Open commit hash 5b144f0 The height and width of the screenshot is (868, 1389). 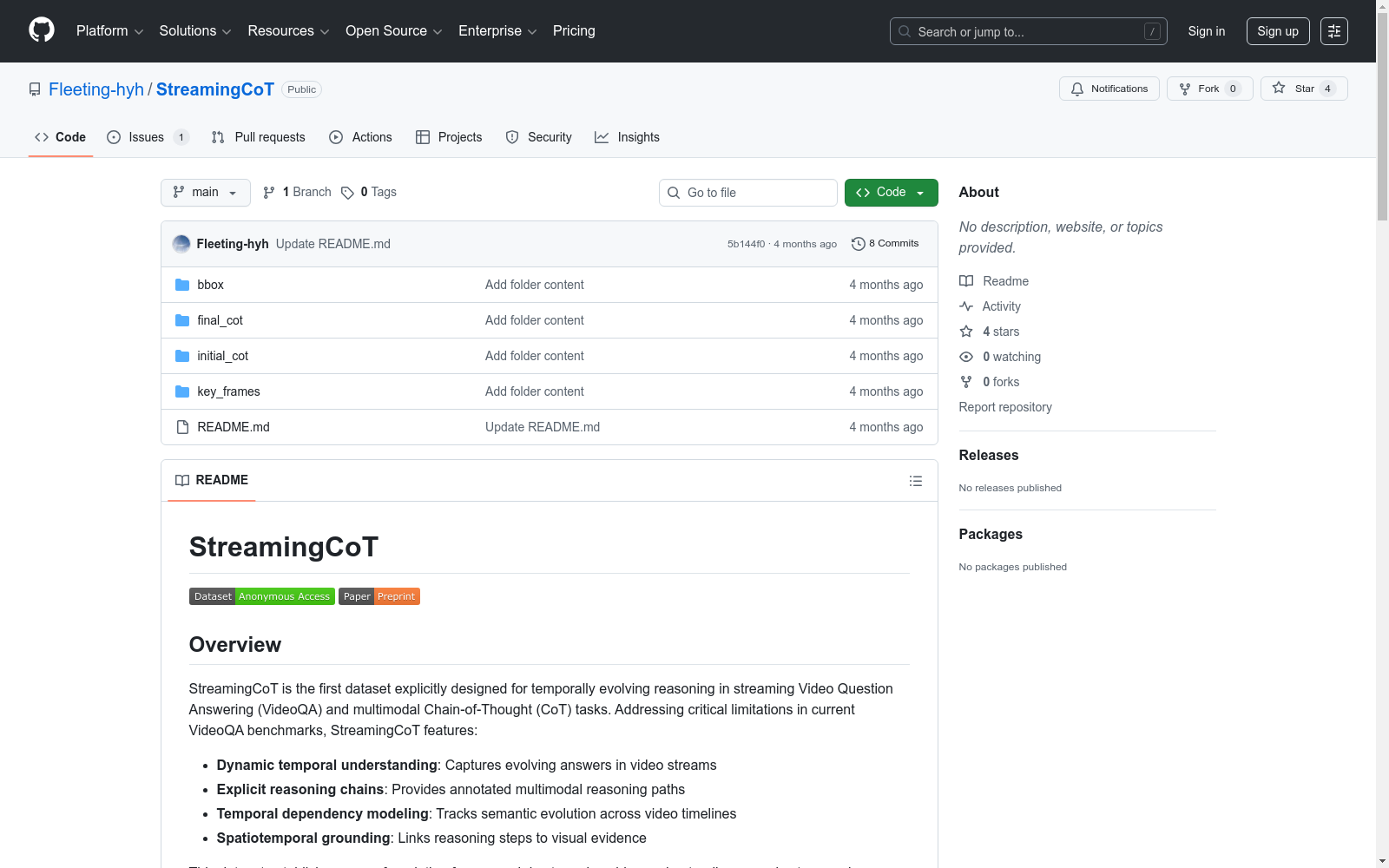pos(747,244)
